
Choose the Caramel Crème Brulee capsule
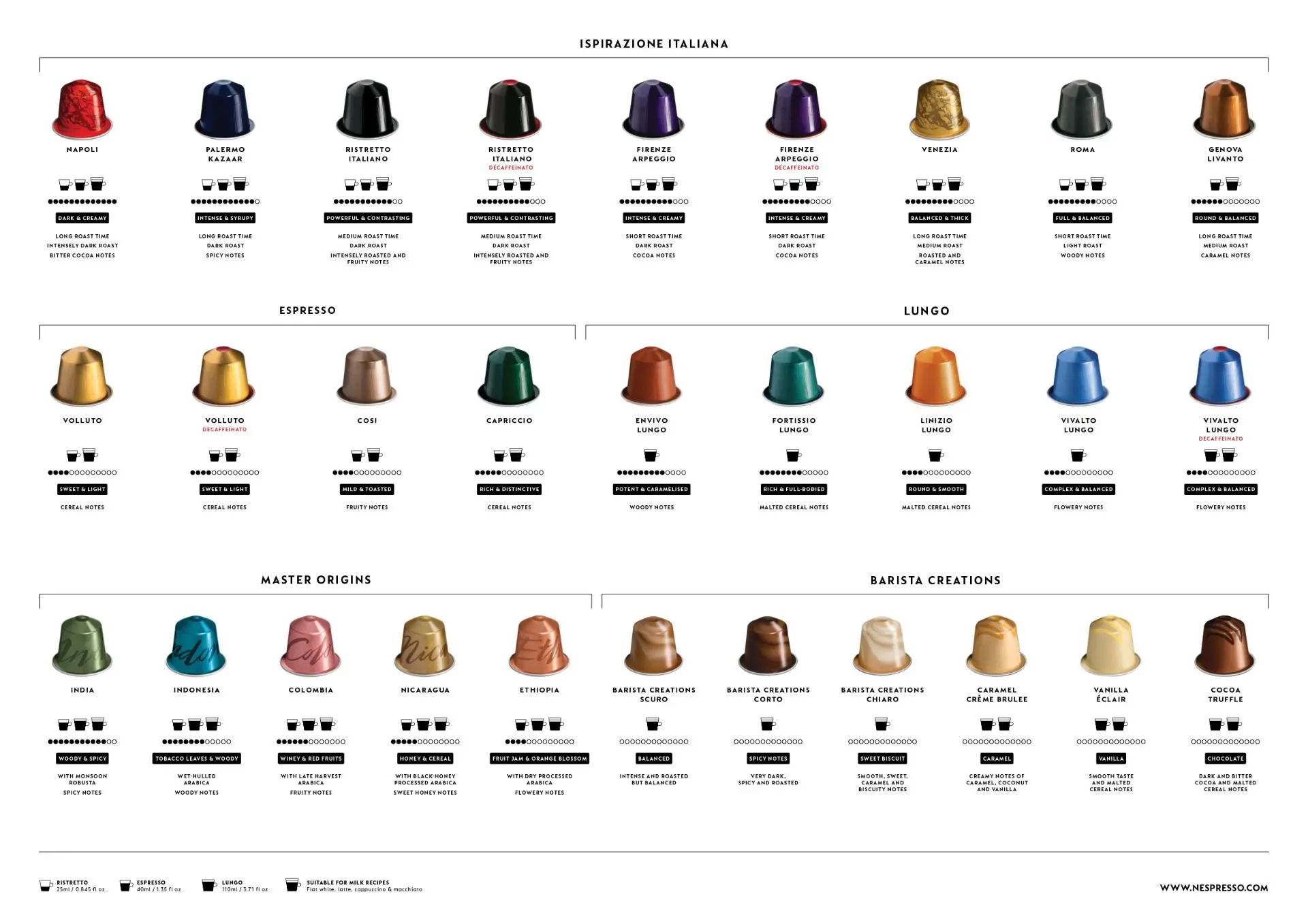[x=997, y=646]
